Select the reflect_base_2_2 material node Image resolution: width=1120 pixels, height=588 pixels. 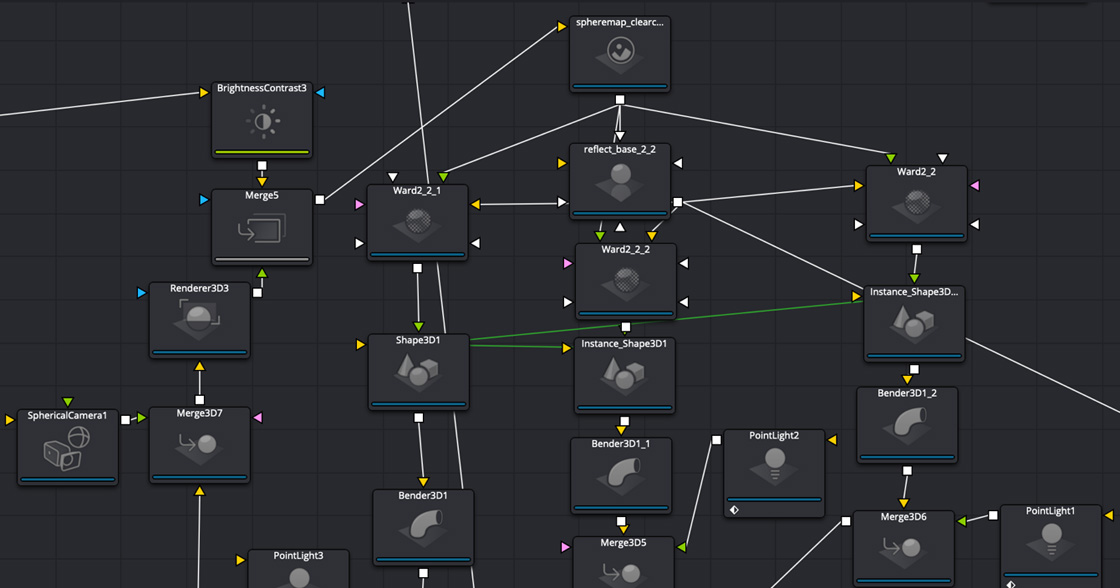(x=620, y=182)
